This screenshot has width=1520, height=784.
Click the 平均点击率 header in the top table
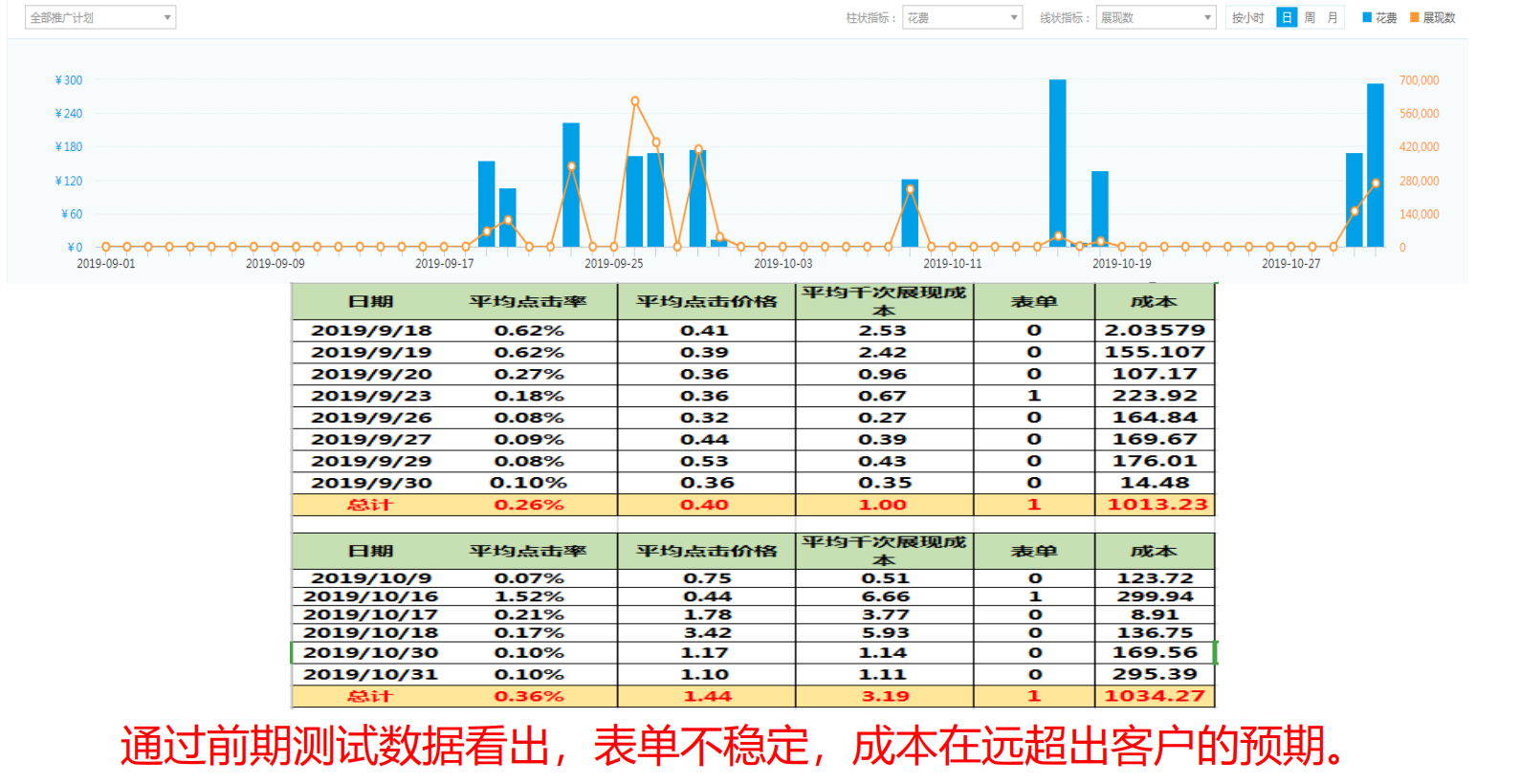click(528, 301)
